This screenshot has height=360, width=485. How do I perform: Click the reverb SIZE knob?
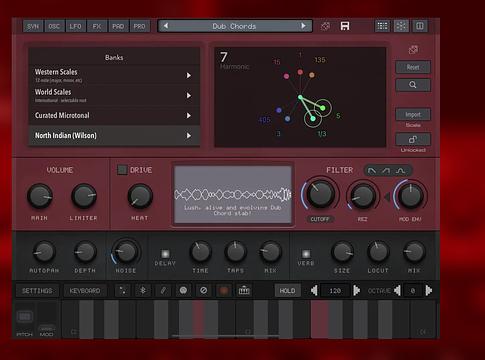pos(342,252)
